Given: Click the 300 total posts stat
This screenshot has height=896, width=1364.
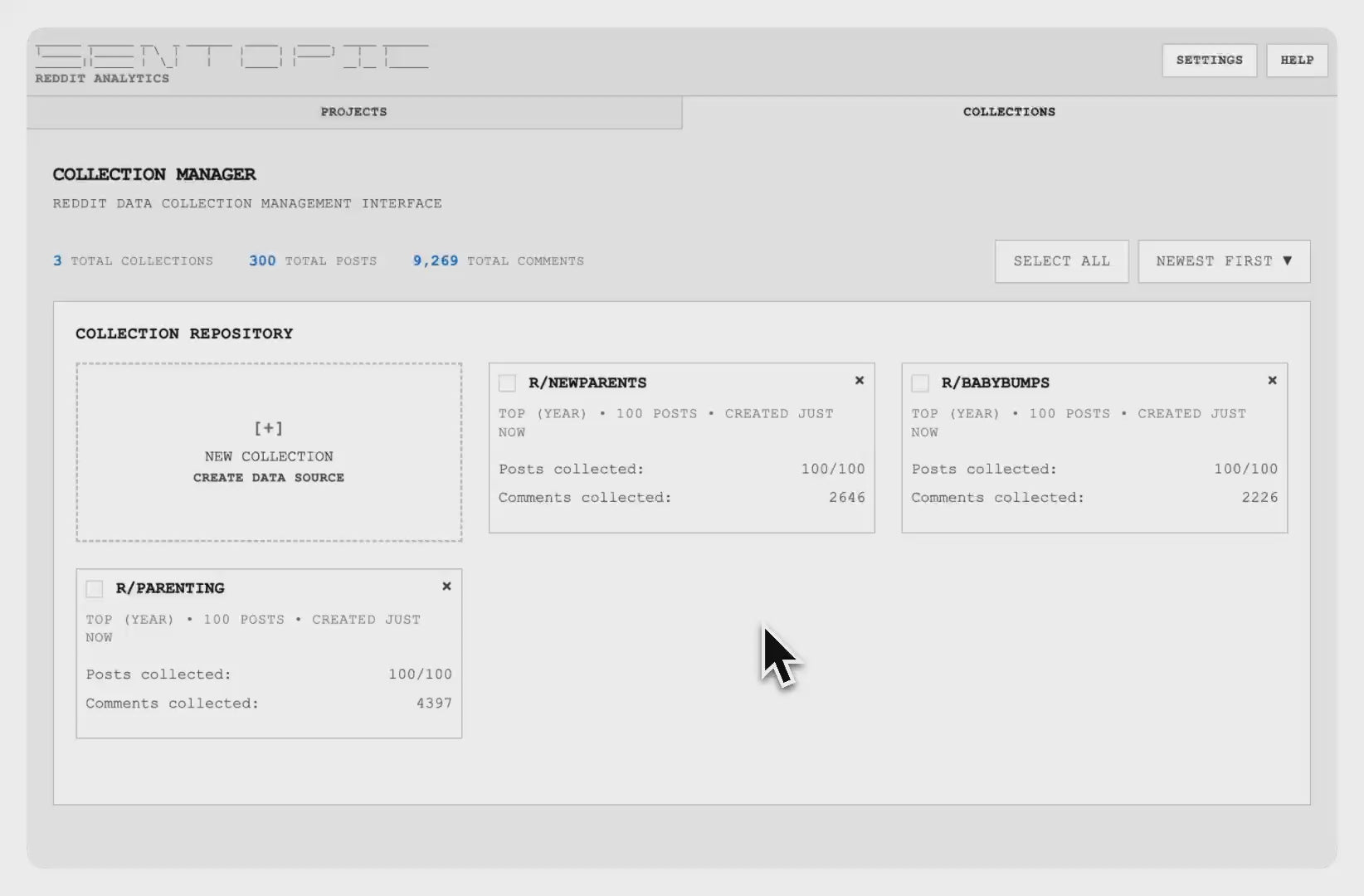Looking at the screenshot, I should click(313, 261).
